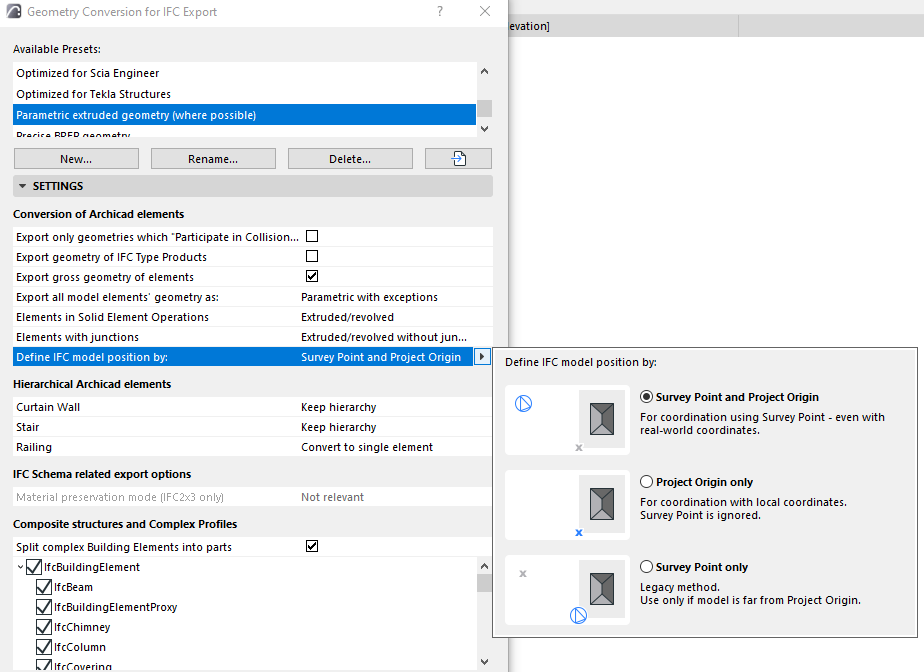Click the New... preset button

click(76, 159)
